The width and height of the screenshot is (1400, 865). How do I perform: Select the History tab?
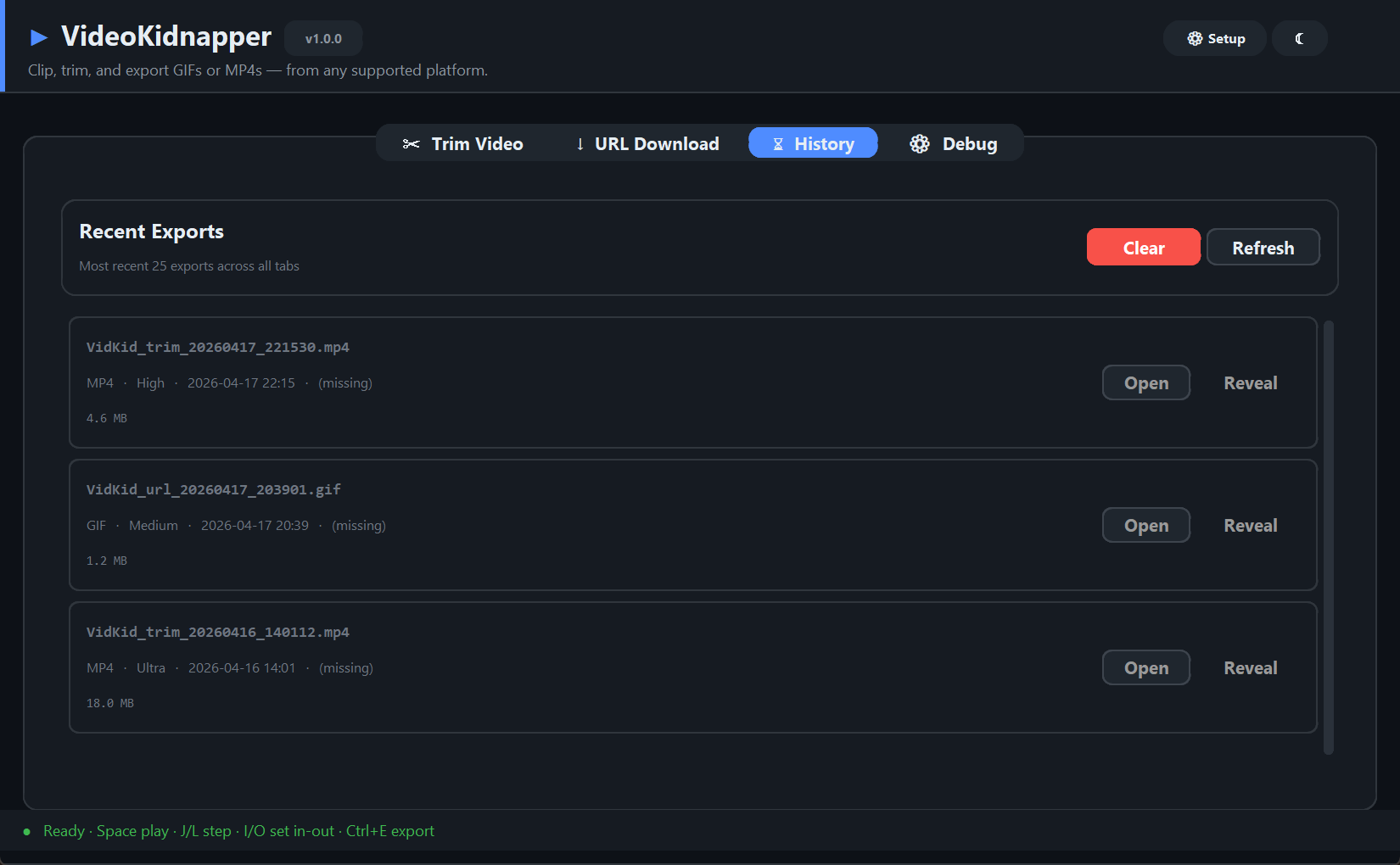[x=813, y=143]
